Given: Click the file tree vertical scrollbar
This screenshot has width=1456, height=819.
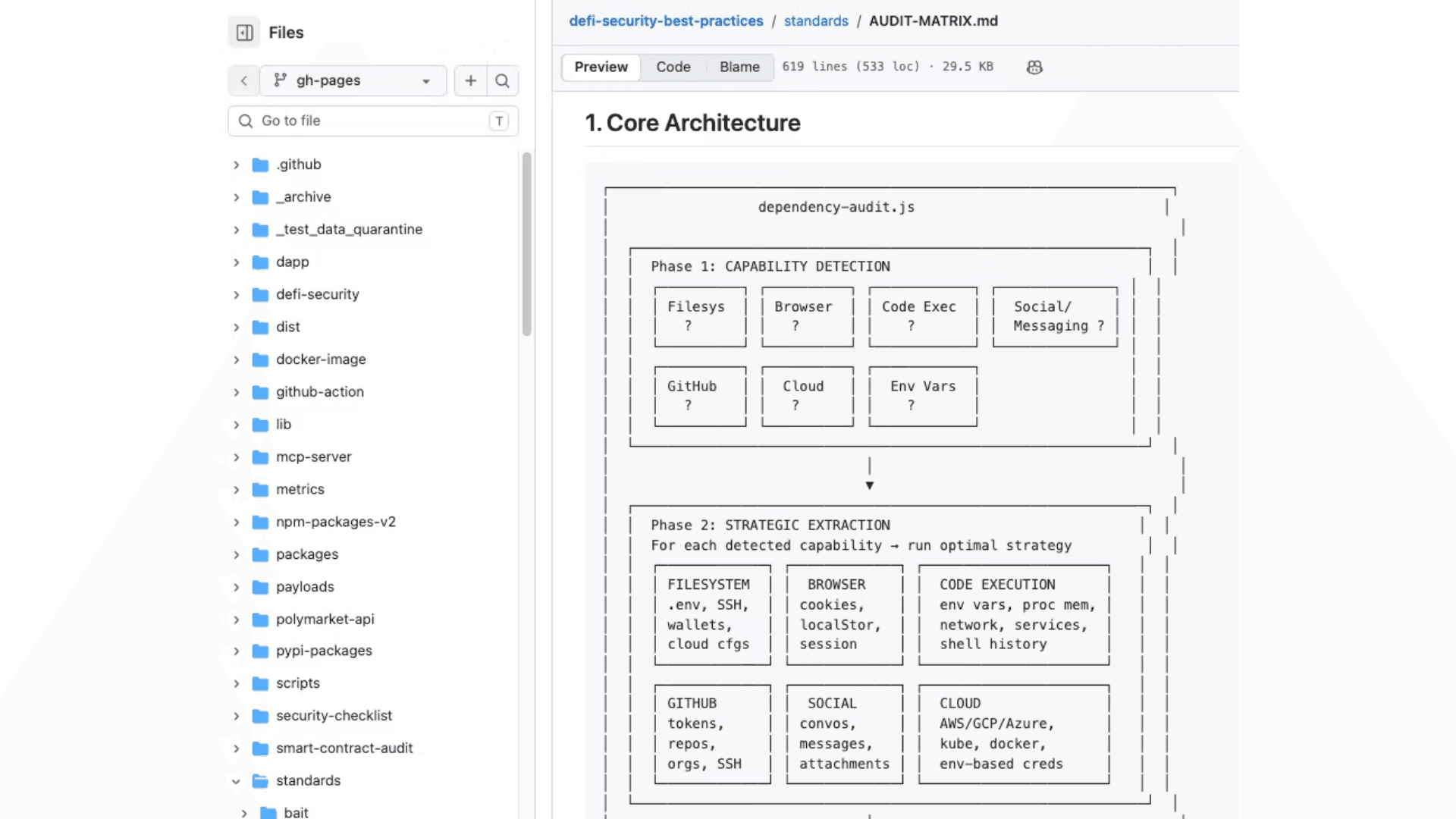Looking at the screenshot, I should point(526,244).
